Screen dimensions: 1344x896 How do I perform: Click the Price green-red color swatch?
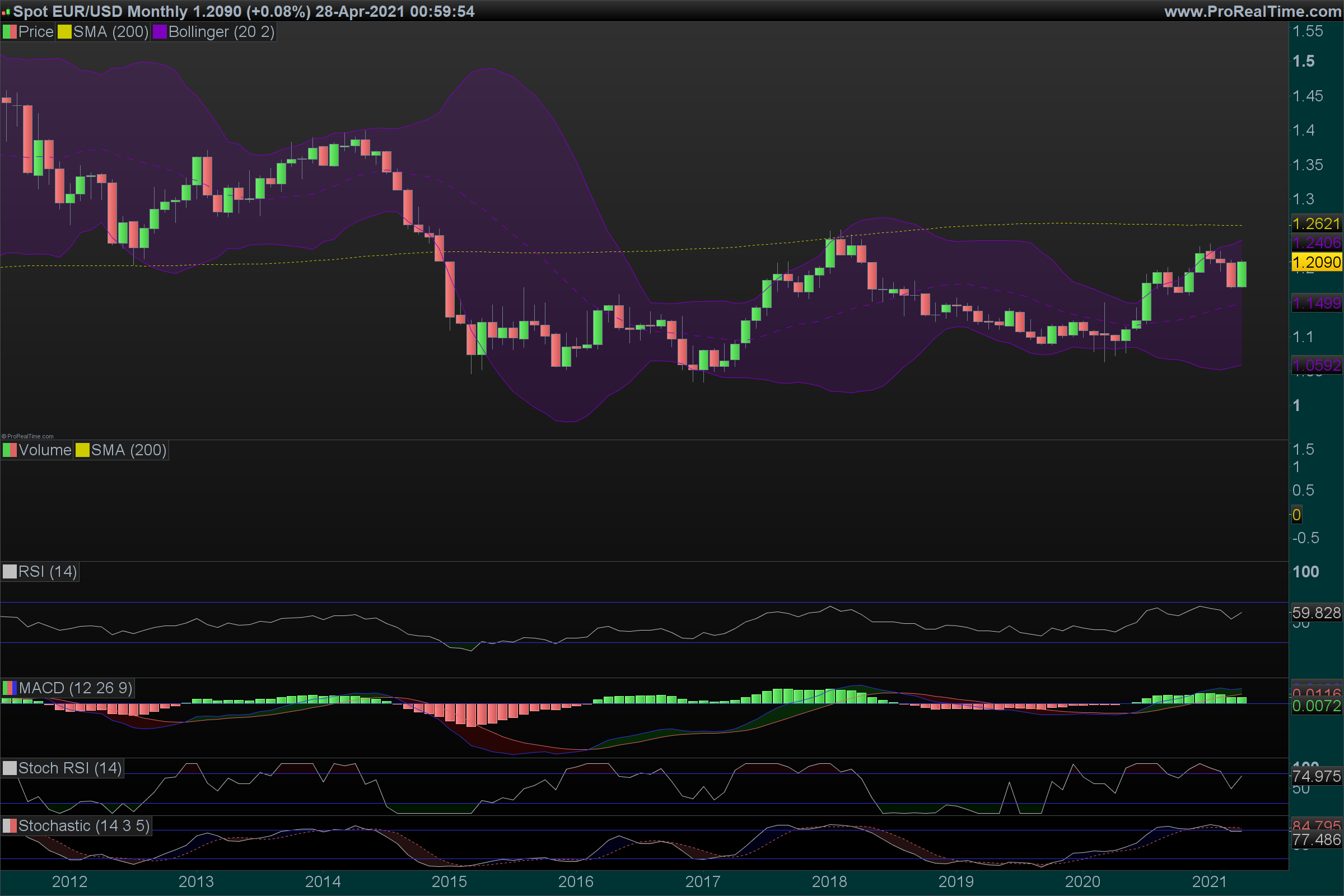coord(10,32)
